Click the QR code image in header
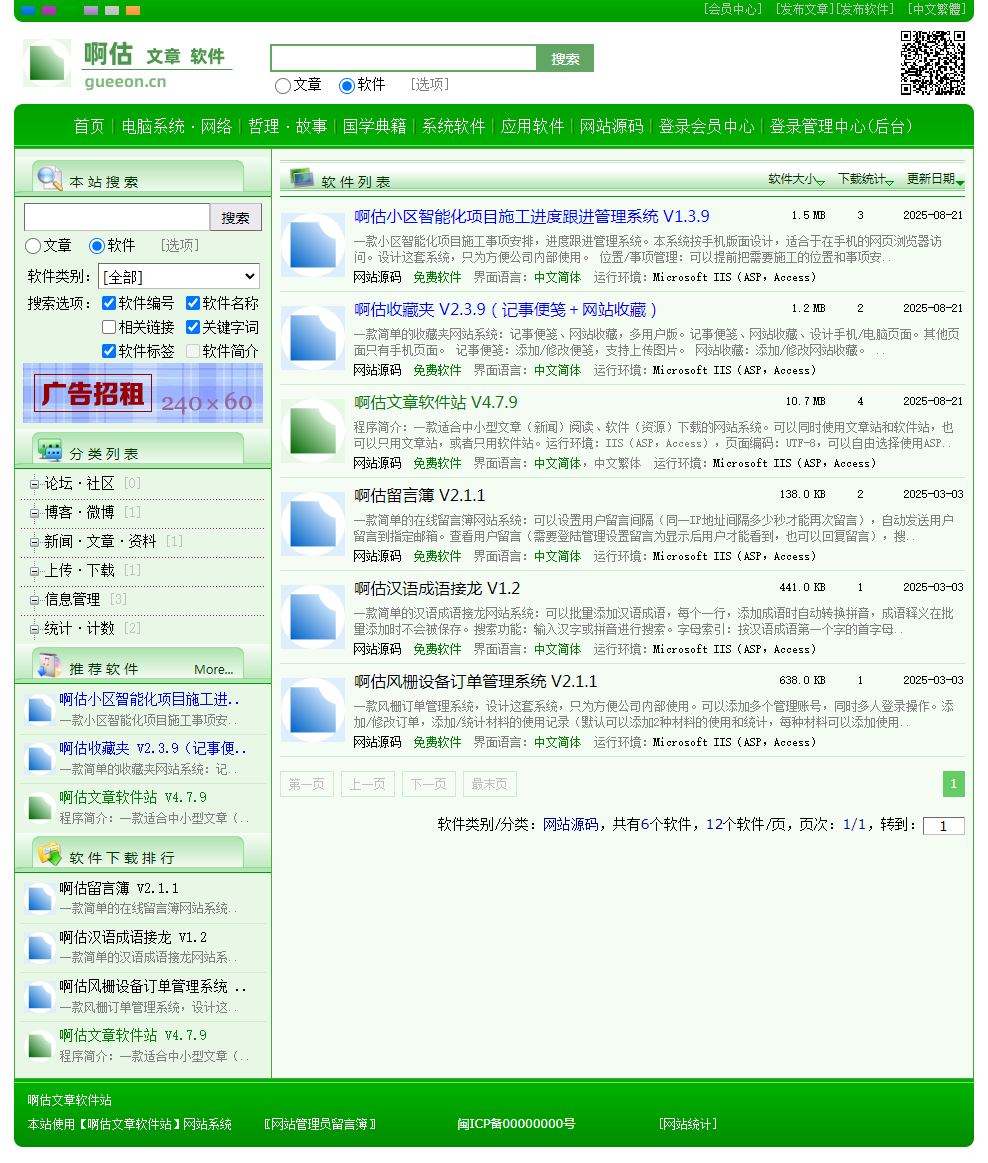Image resolution: width=988 pixels, height=1163 pixels. click(932, 63)
